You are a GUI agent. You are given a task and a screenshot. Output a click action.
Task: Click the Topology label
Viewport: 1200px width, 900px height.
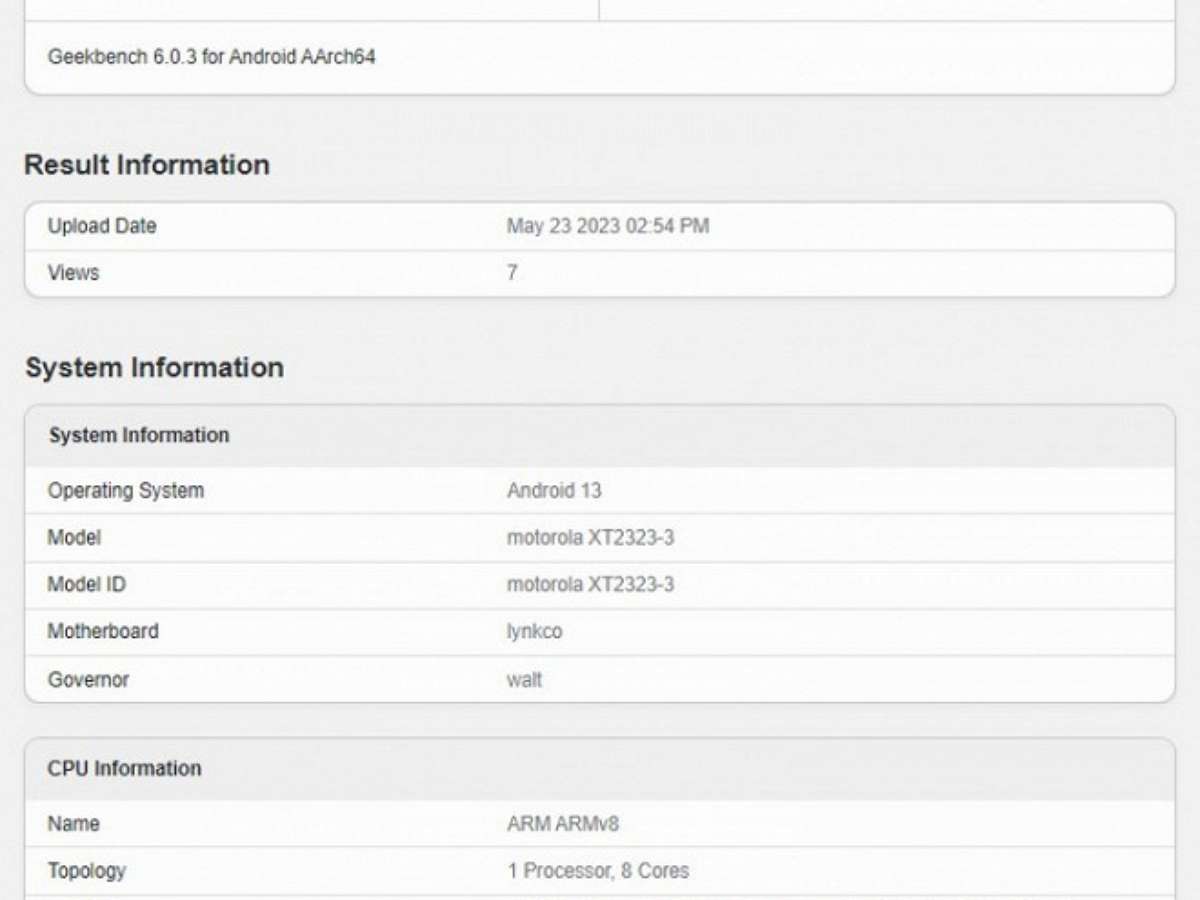point(87,871)
